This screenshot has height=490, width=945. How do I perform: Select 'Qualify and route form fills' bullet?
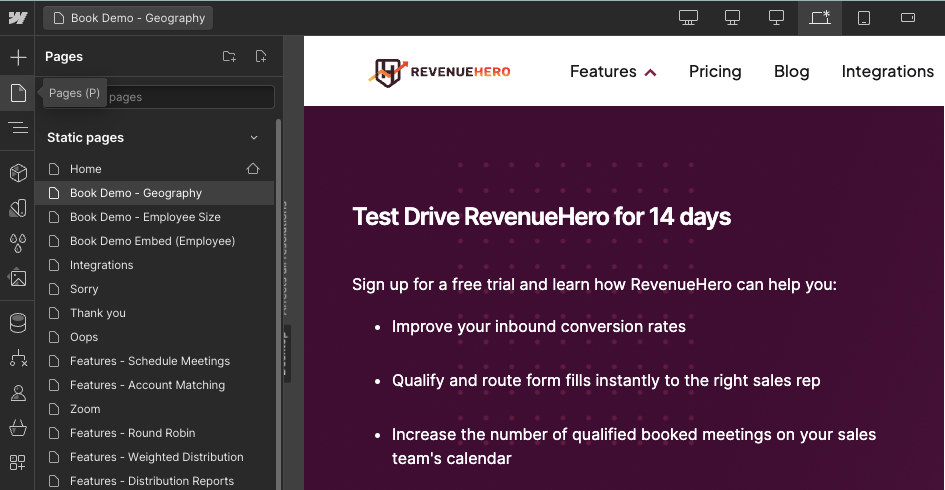coord(606,381)
